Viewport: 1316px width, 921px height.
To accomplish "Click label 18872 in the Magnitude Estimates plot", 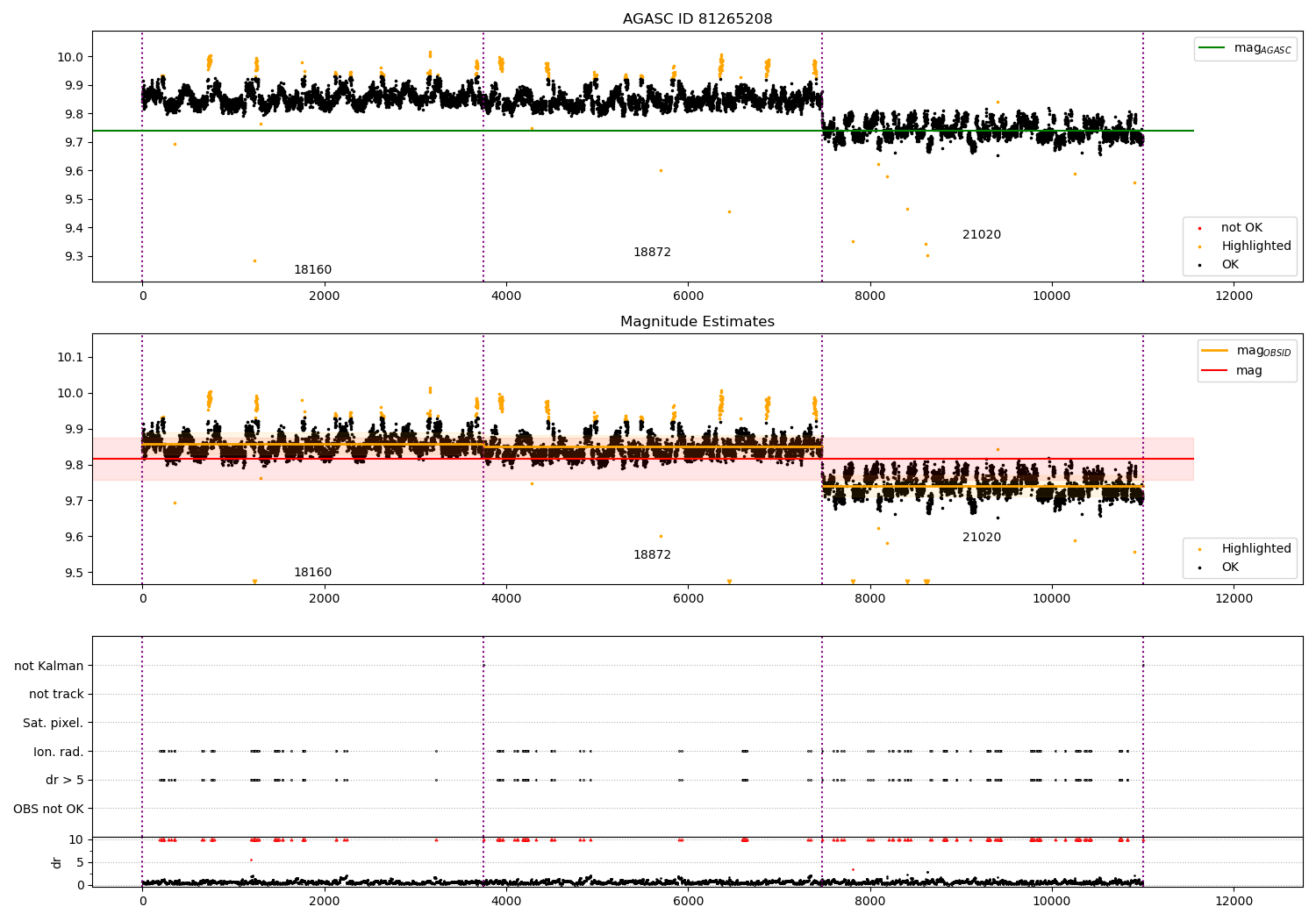I will (652, 555).
